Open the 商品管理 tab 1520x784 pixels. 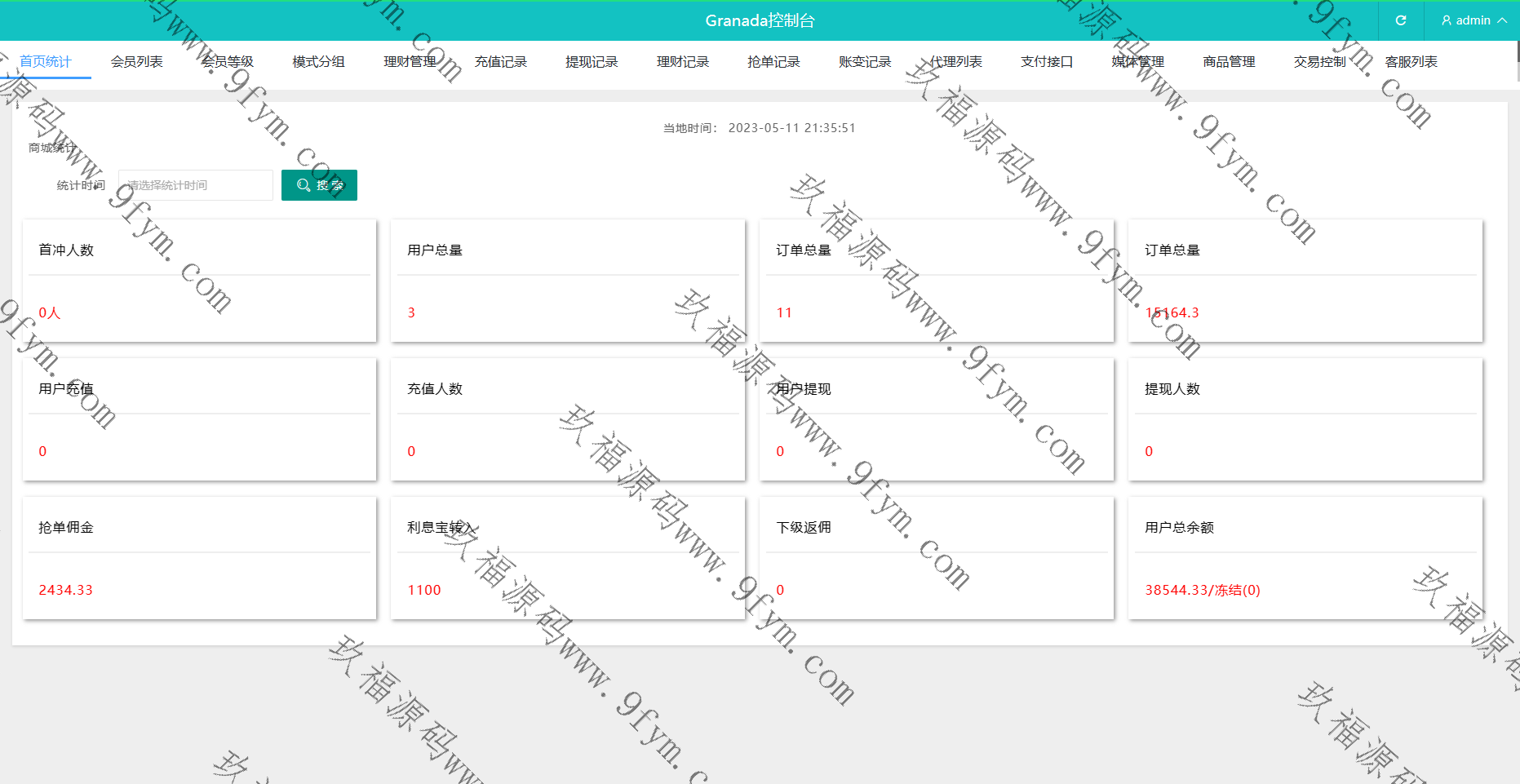(x=1229, y=62)
